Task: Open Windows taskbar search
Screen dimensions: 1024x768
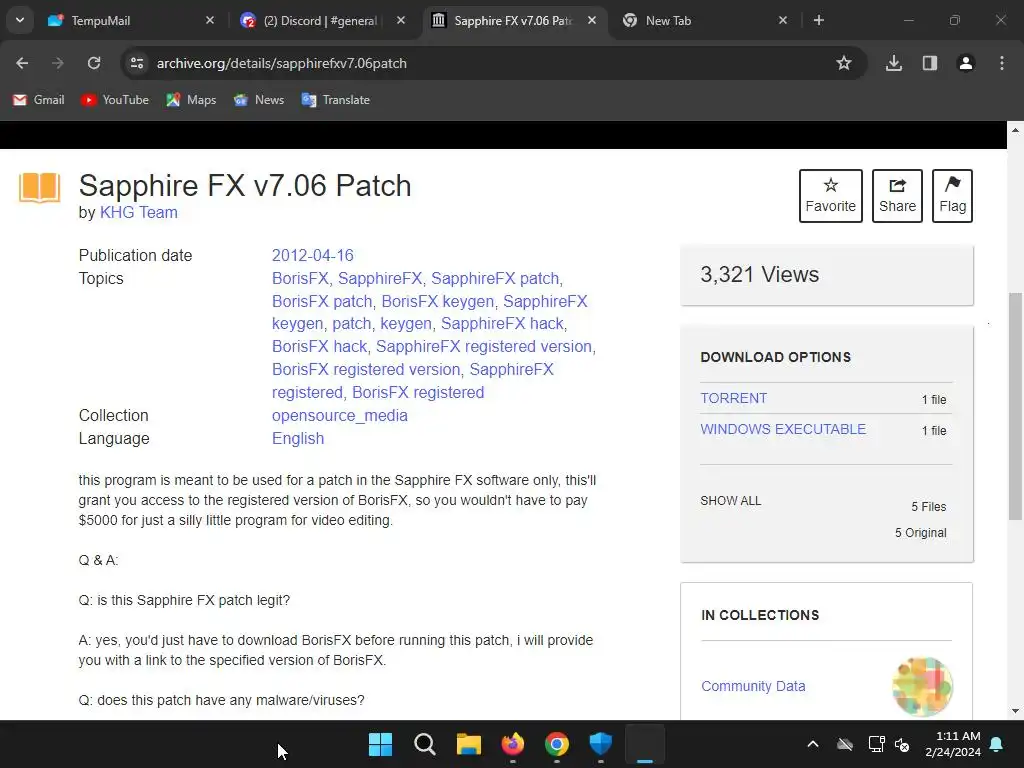Action: (x=424, y=744)
